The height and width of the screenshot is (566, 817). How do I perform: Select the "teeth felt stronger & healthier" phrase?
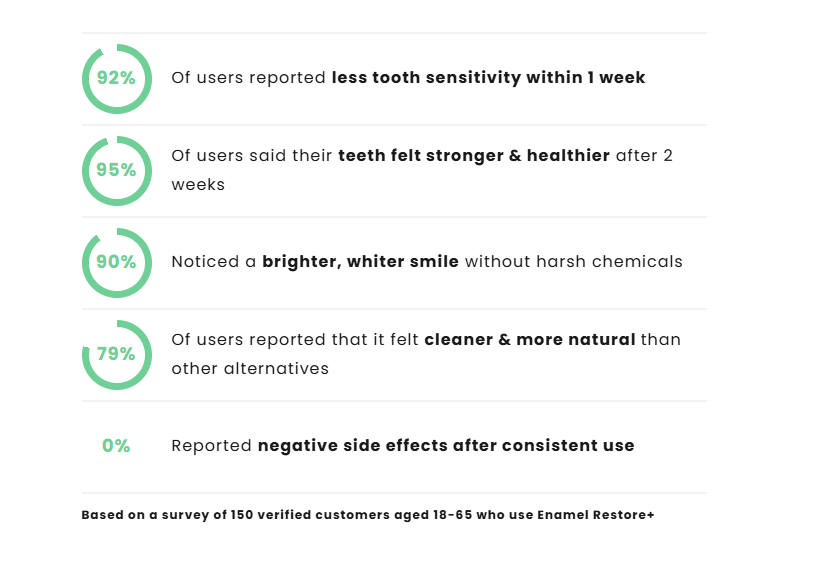473,155
